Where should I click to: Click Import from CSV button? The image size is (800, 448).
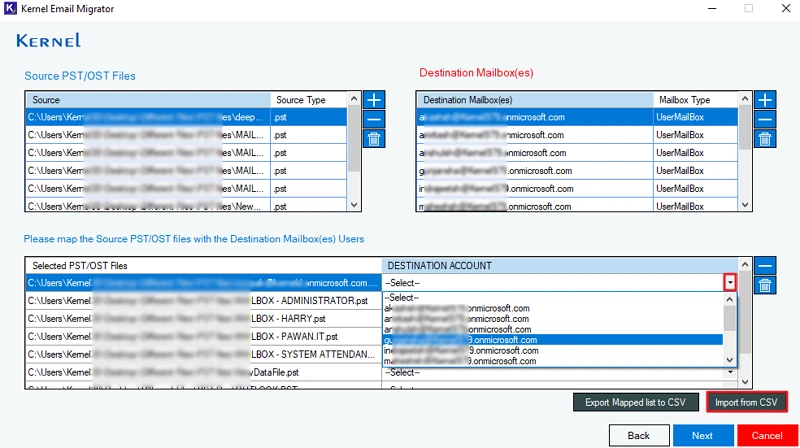(x=746, y=403)
